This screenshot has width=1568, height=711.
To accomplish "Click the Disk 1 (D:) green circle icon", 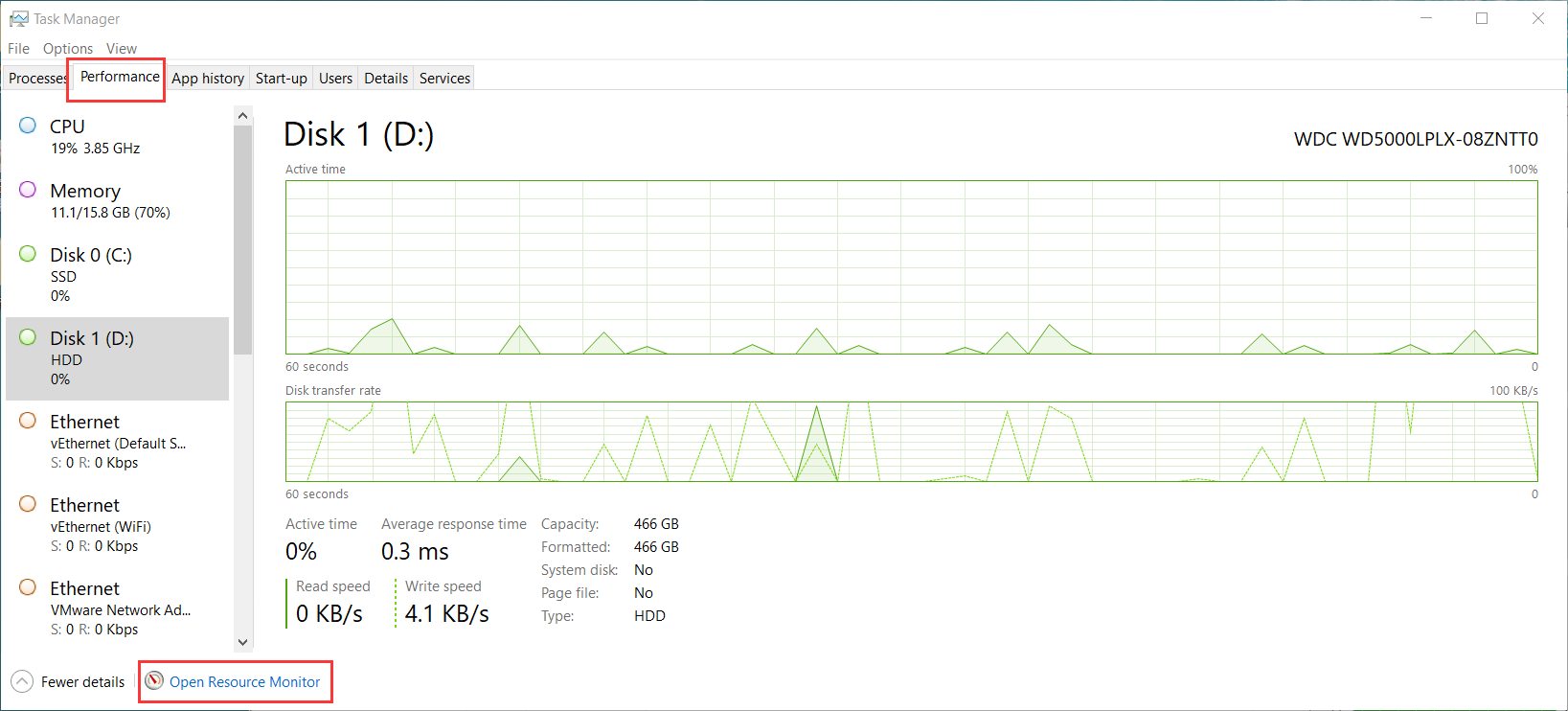I will 28,337.
